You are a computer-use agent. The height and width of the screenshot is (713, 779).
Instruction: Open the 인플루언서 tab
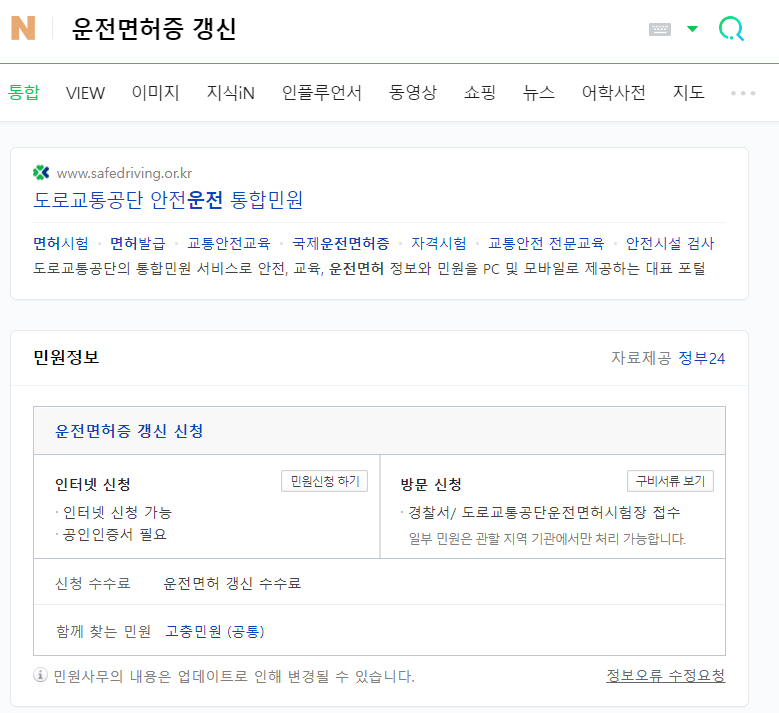321,92
